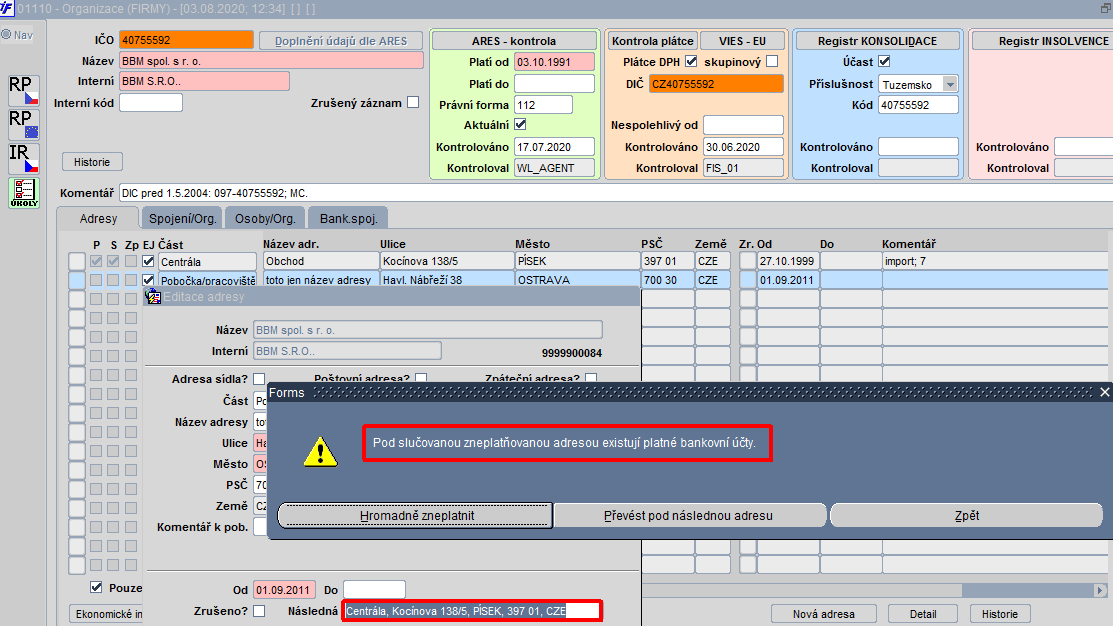Toggle the Pouze checkbox
The image size is (1113, 626).
[x=97, y=587]
